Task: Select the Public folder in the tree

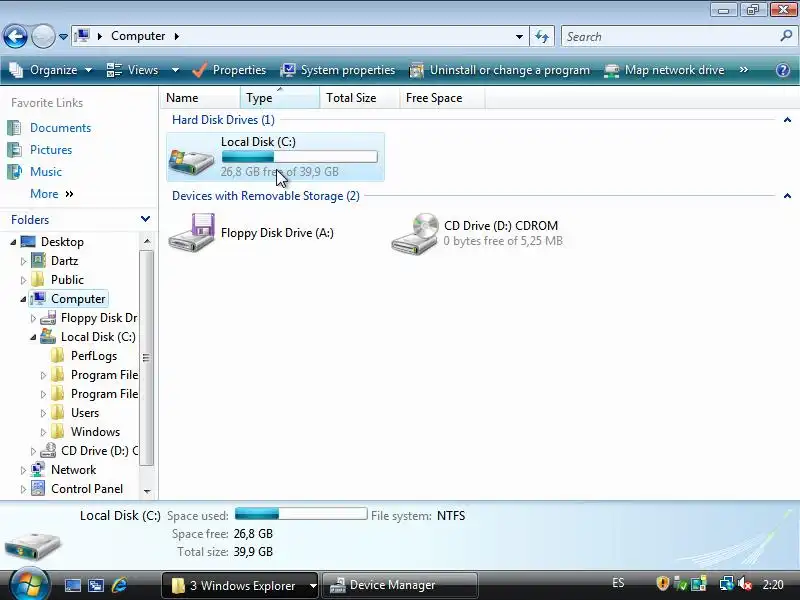Action: click(x=67, y=280)
